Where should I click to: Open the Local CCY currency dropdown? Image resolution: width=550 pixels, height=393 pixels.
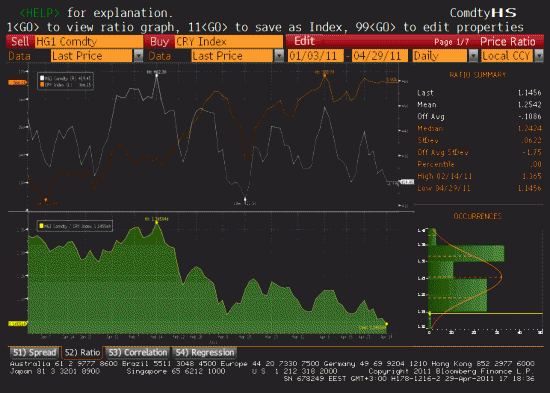pos(538,56)
